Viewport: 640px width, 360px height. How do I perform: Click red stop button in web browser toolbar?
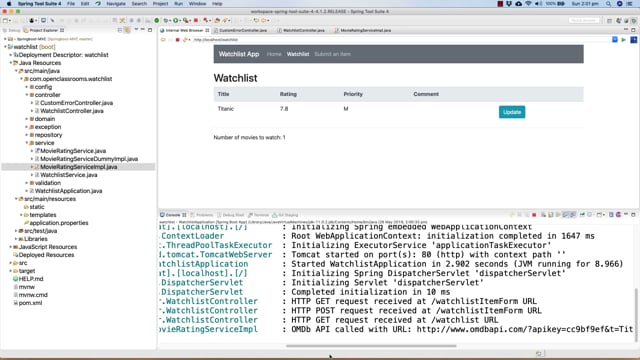[x=178, y=40]
